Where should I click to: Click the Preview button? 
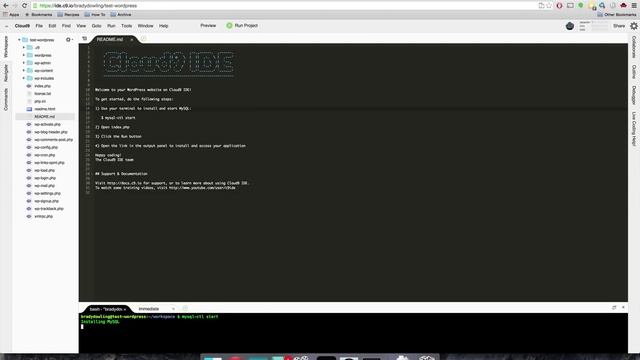coord(208,25)
